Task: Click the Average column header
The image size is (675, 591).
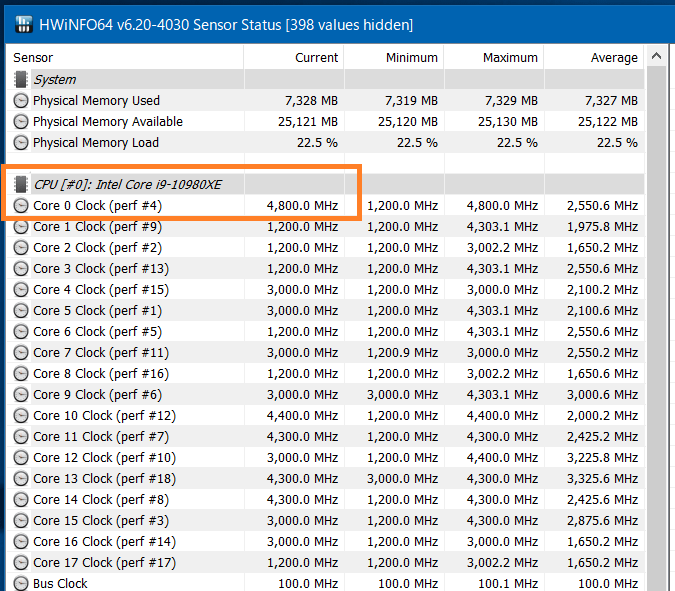Action: click(x=594, y=57)
